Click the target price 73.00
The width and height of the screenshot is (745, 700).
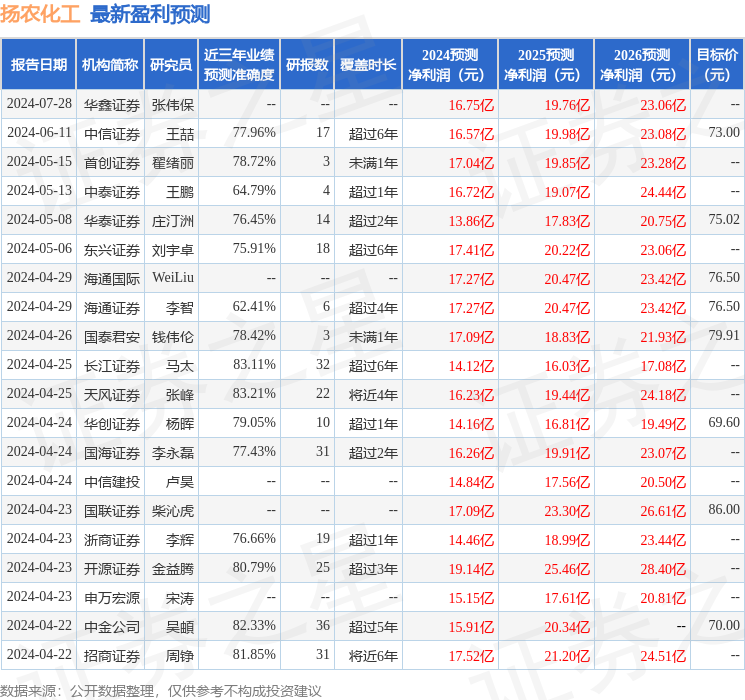click(724, 132)
